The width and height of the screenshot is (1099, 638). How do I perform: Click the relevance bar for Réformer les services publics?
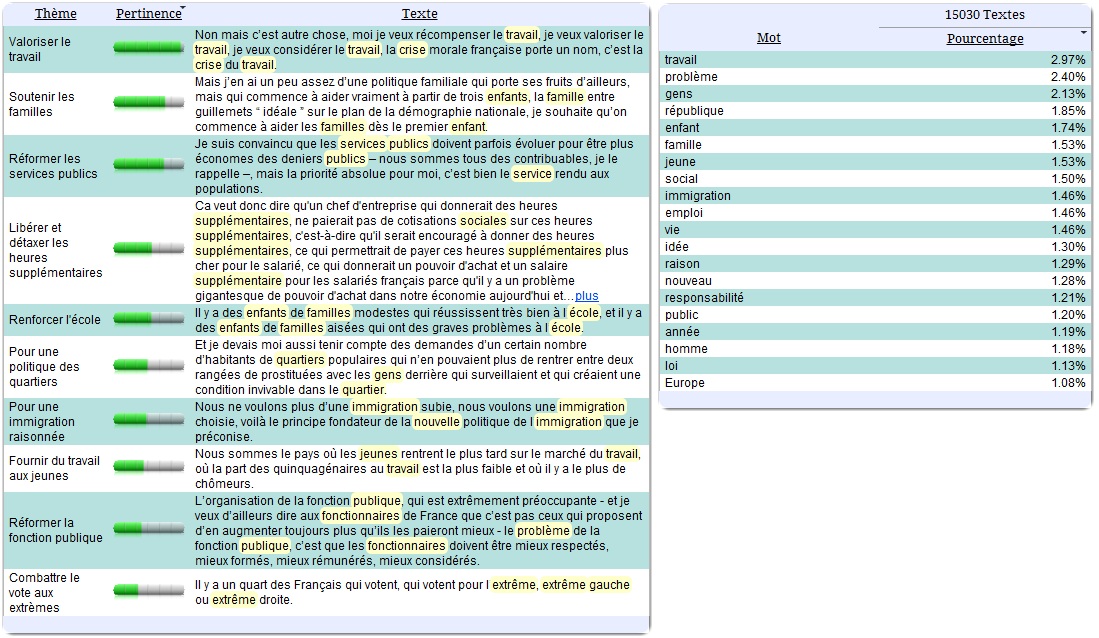point(149,165)
